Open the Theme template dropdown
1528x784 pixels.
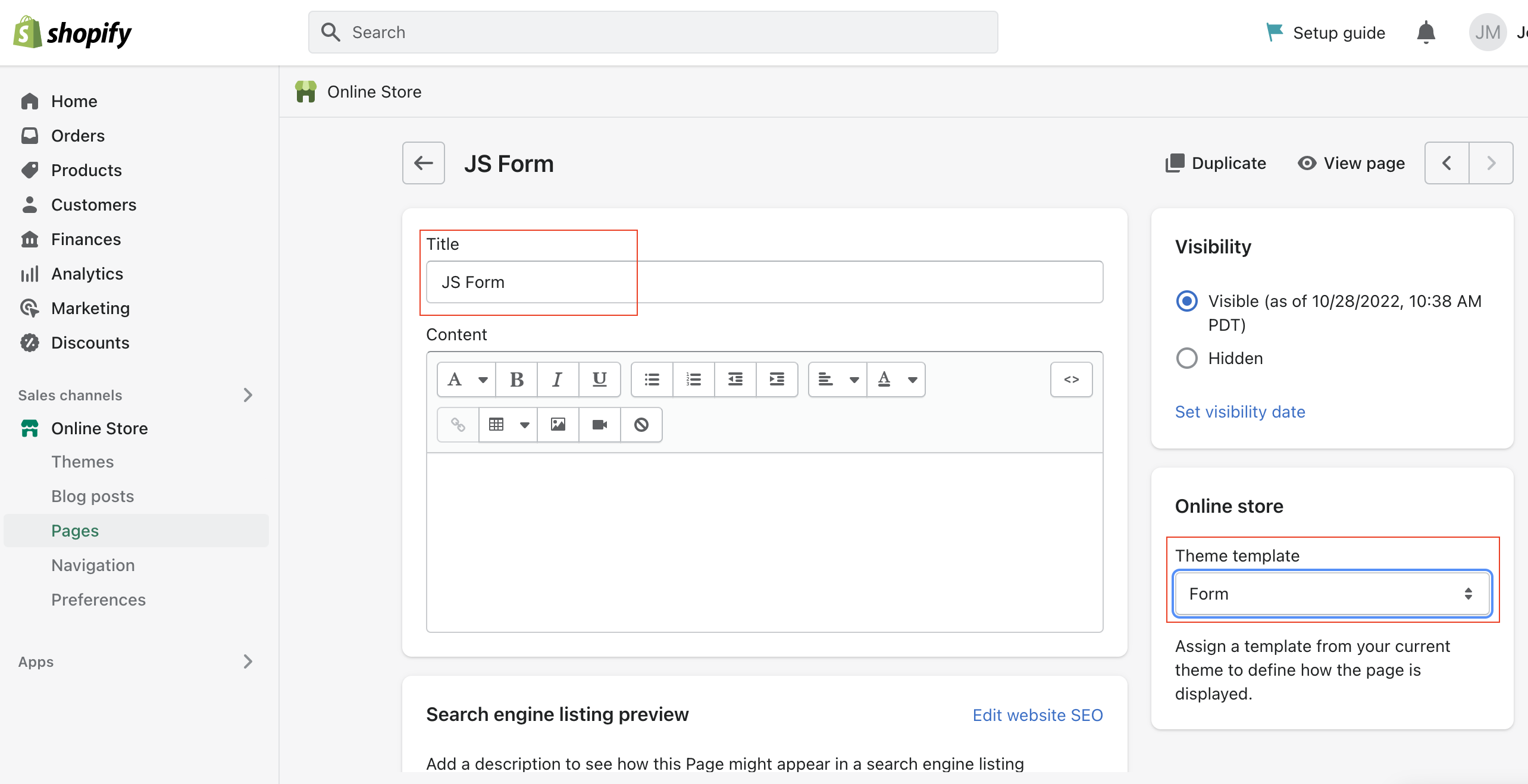tap(1332, 594)
